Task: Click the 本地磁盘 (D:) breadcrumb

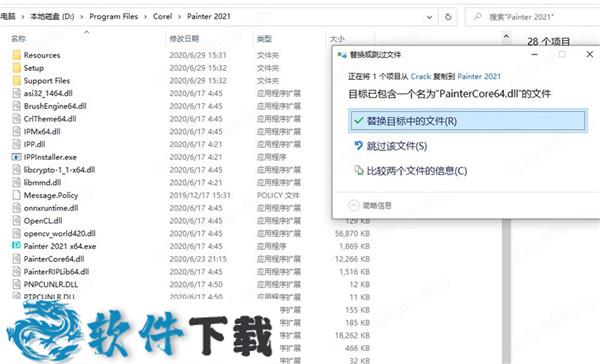Action: (52, 16)
